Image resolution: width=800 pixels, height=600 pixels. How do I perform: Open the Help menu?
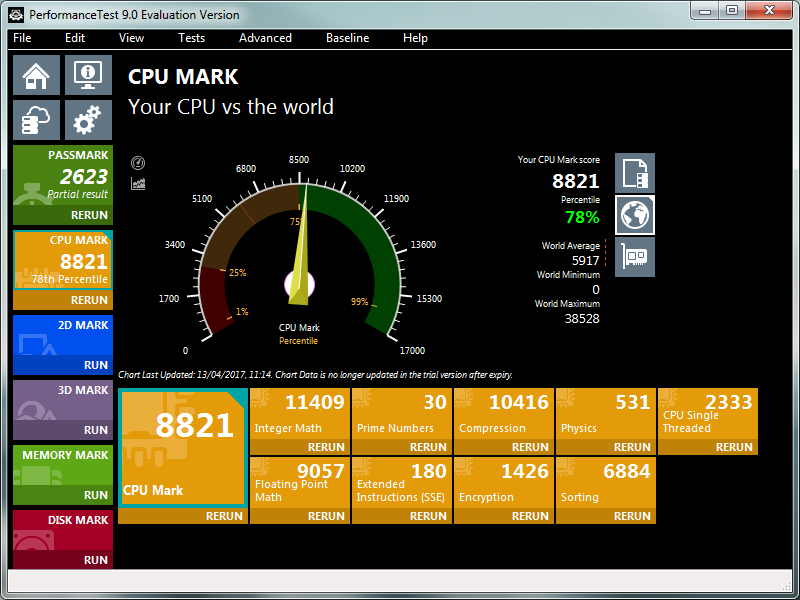415,38
